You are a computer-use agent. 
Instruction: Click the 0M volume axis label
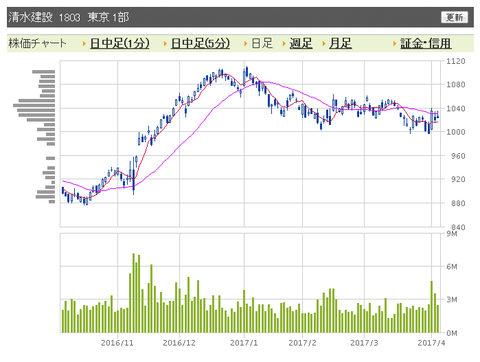pos(452,333)
